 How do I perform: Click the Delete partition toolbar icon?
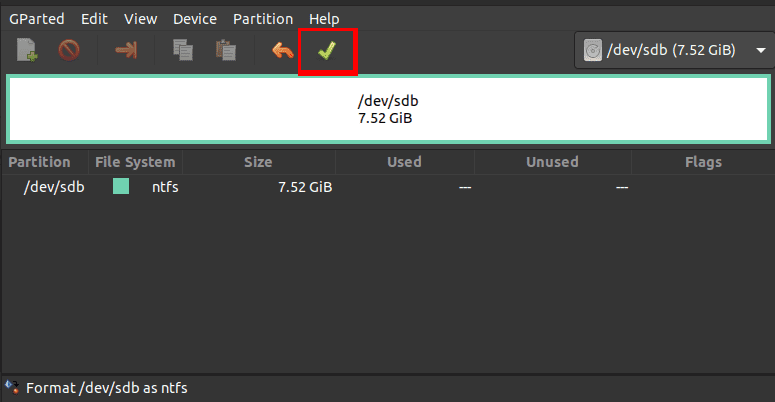pyautogui.click(x=69, y=50)
